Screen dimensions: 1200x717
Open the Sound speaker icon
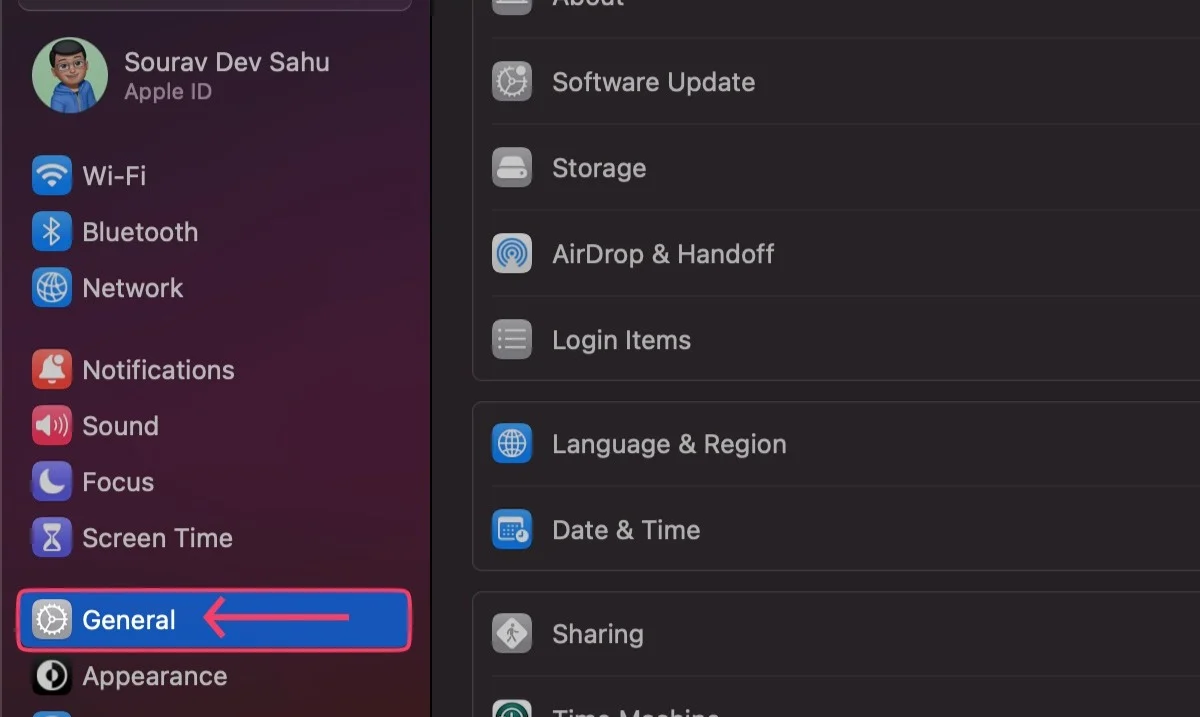(x=52, y=426)
